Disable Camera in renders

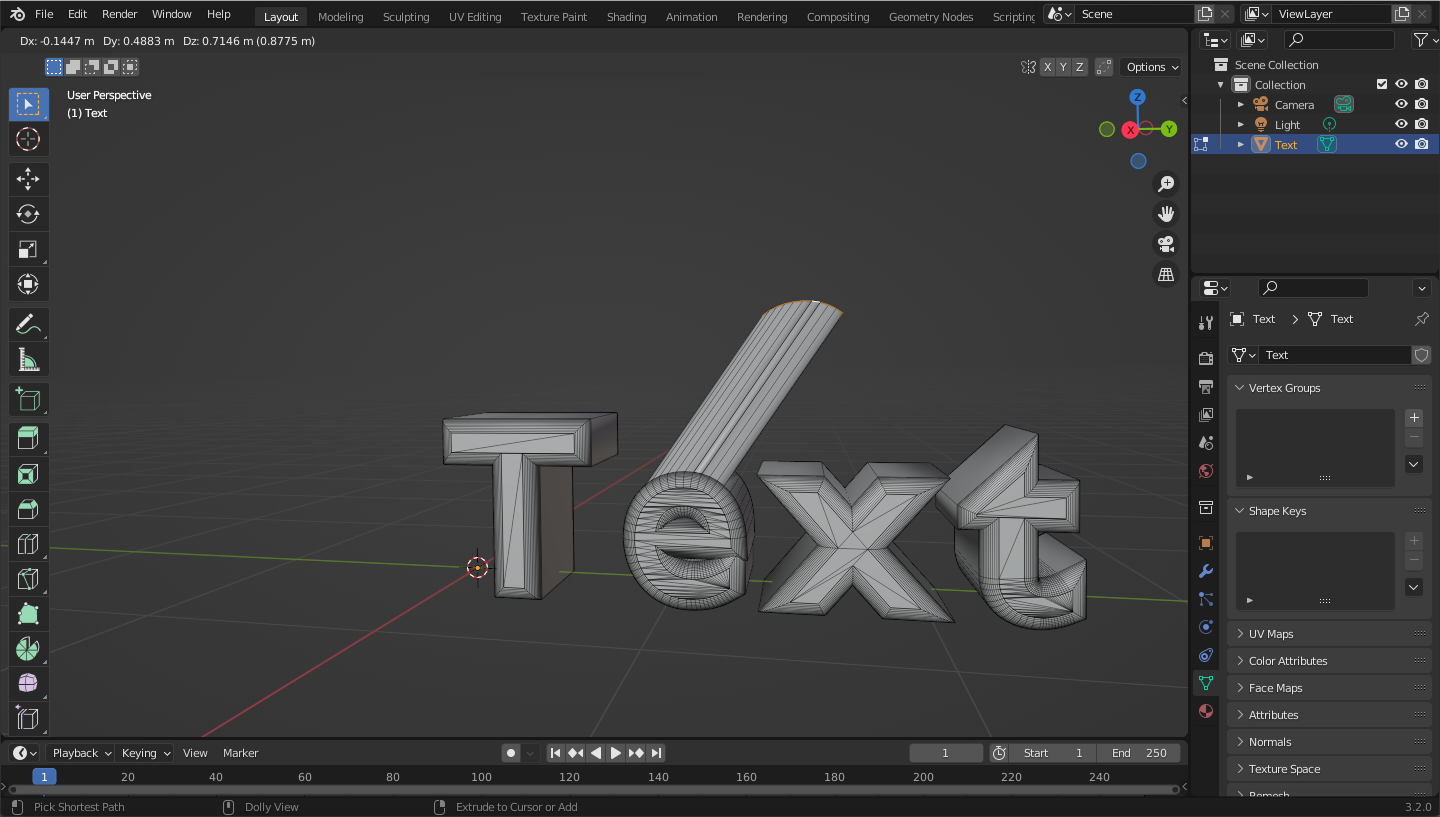pos(1422,104)
